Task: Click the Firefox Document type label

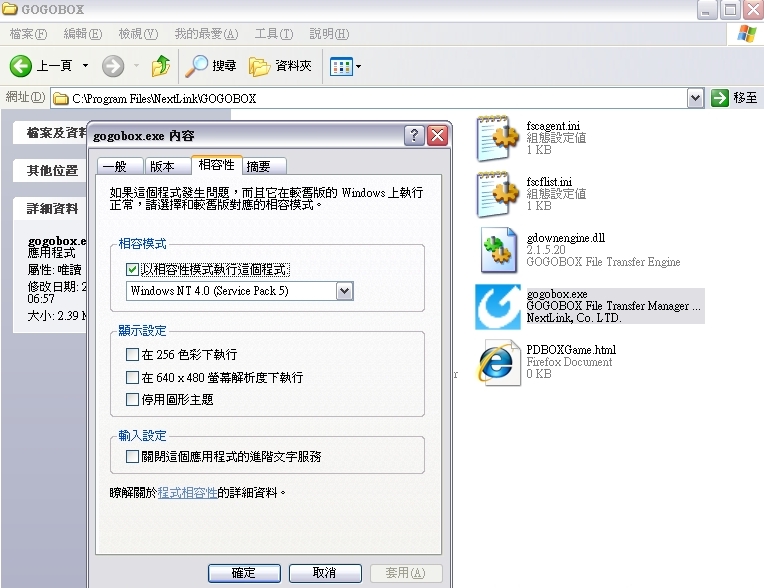Action: (569, 362)
